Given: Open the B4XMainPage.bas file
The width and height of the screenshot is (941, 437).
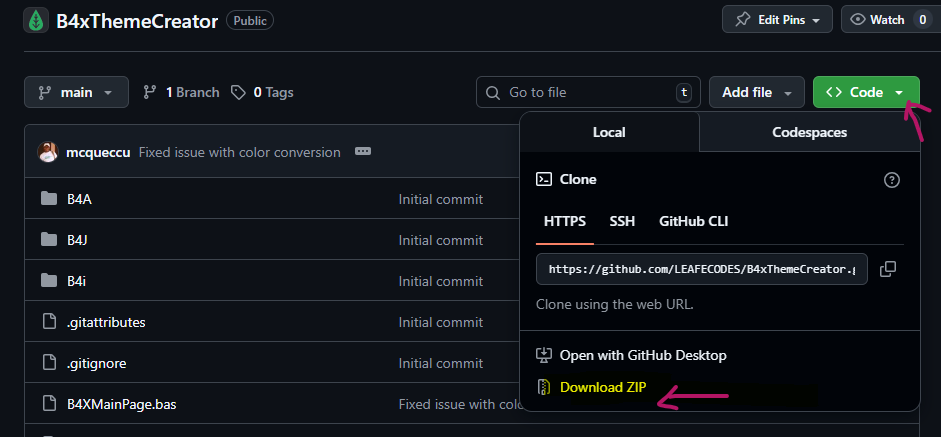Looking at the screenshot, I should point(121,405).
